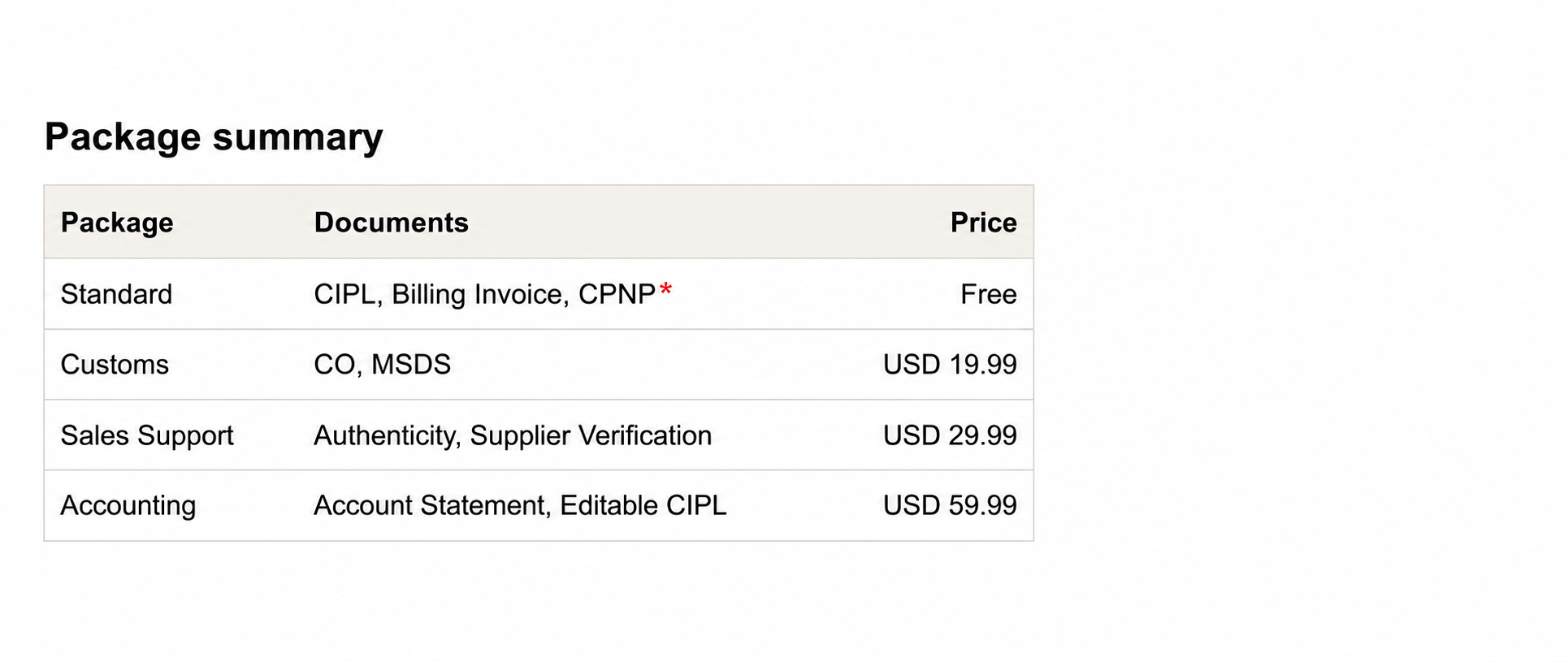Select the Price column header

[983, 223]
